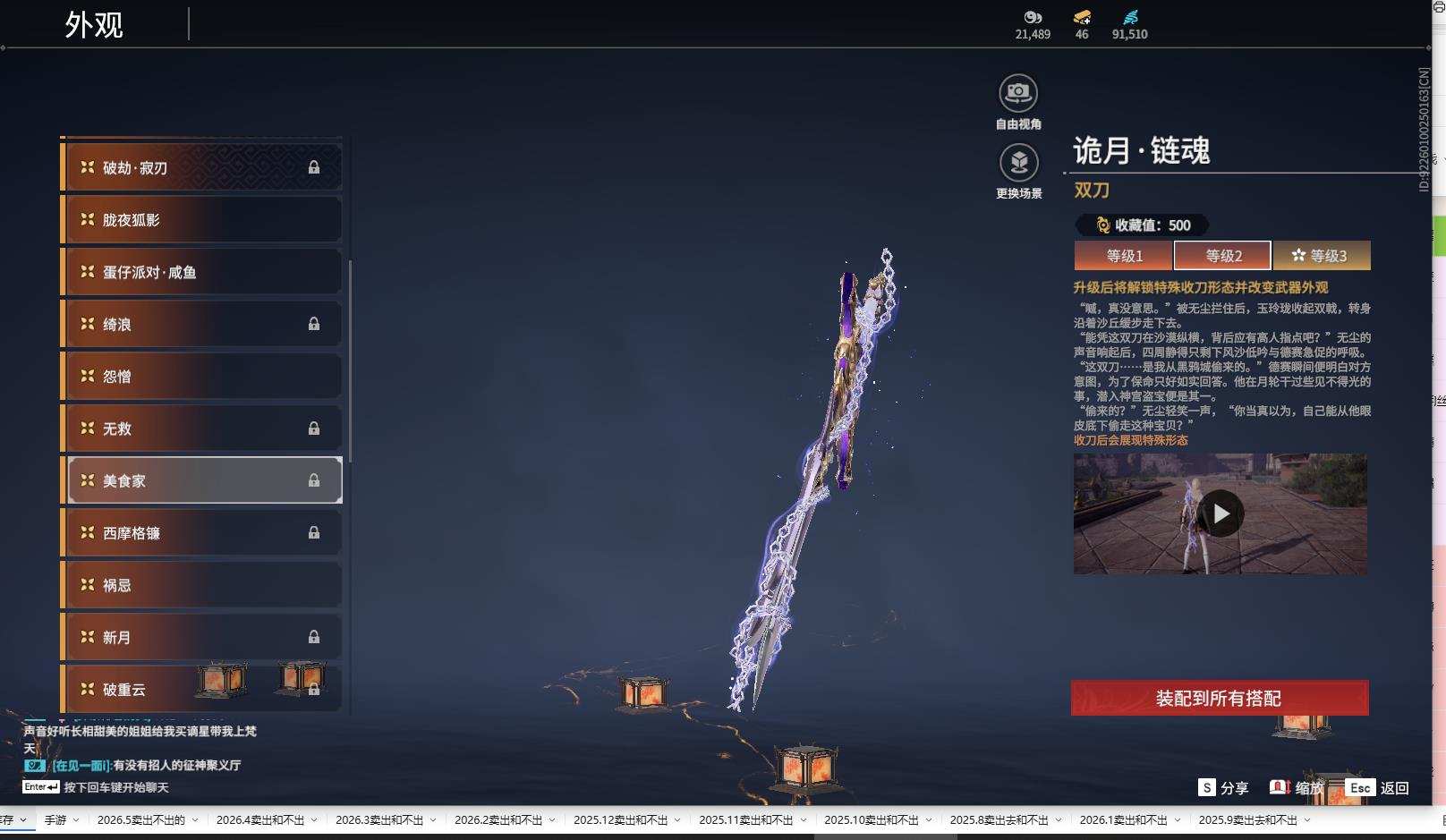Click the 按下回车键开始聊天 chat prompt
This screenshot has width=1446, height=840.
pyautogui.click(x=116, y=788)
